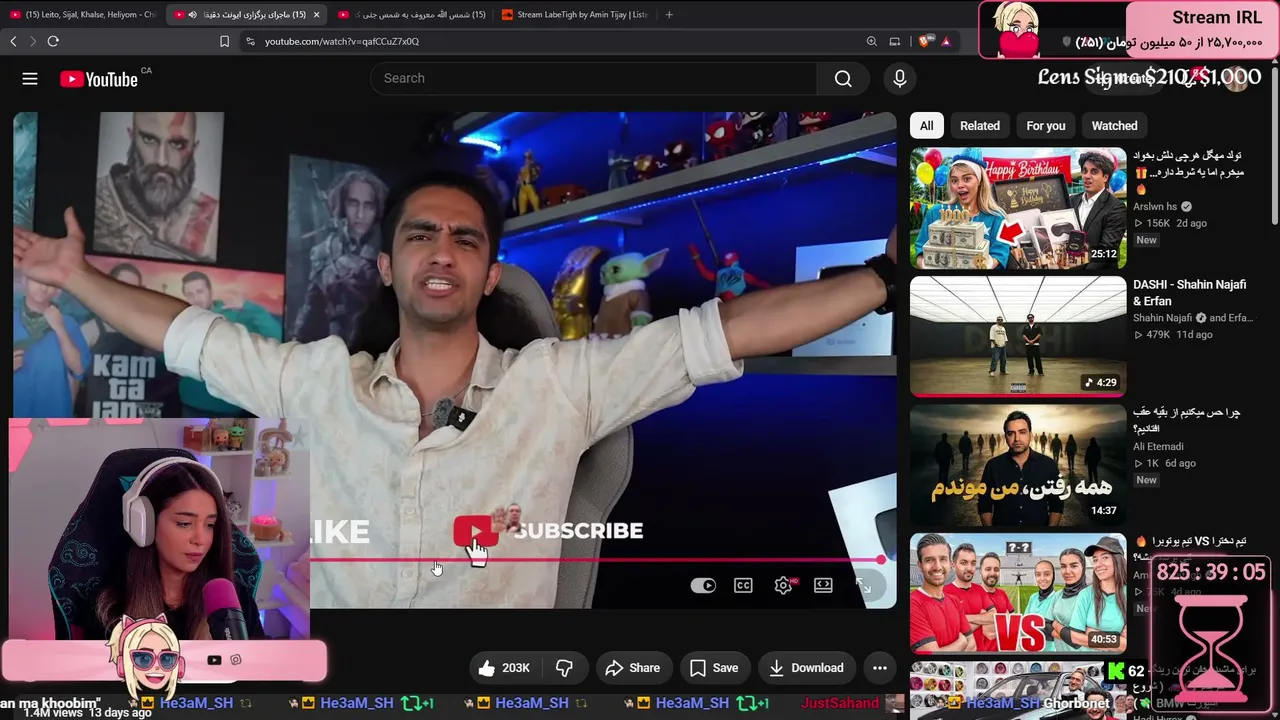The width and height of the screenshot is (1280, 720).
Task: Start voice search with the microphone
Action: coord(900,79)
